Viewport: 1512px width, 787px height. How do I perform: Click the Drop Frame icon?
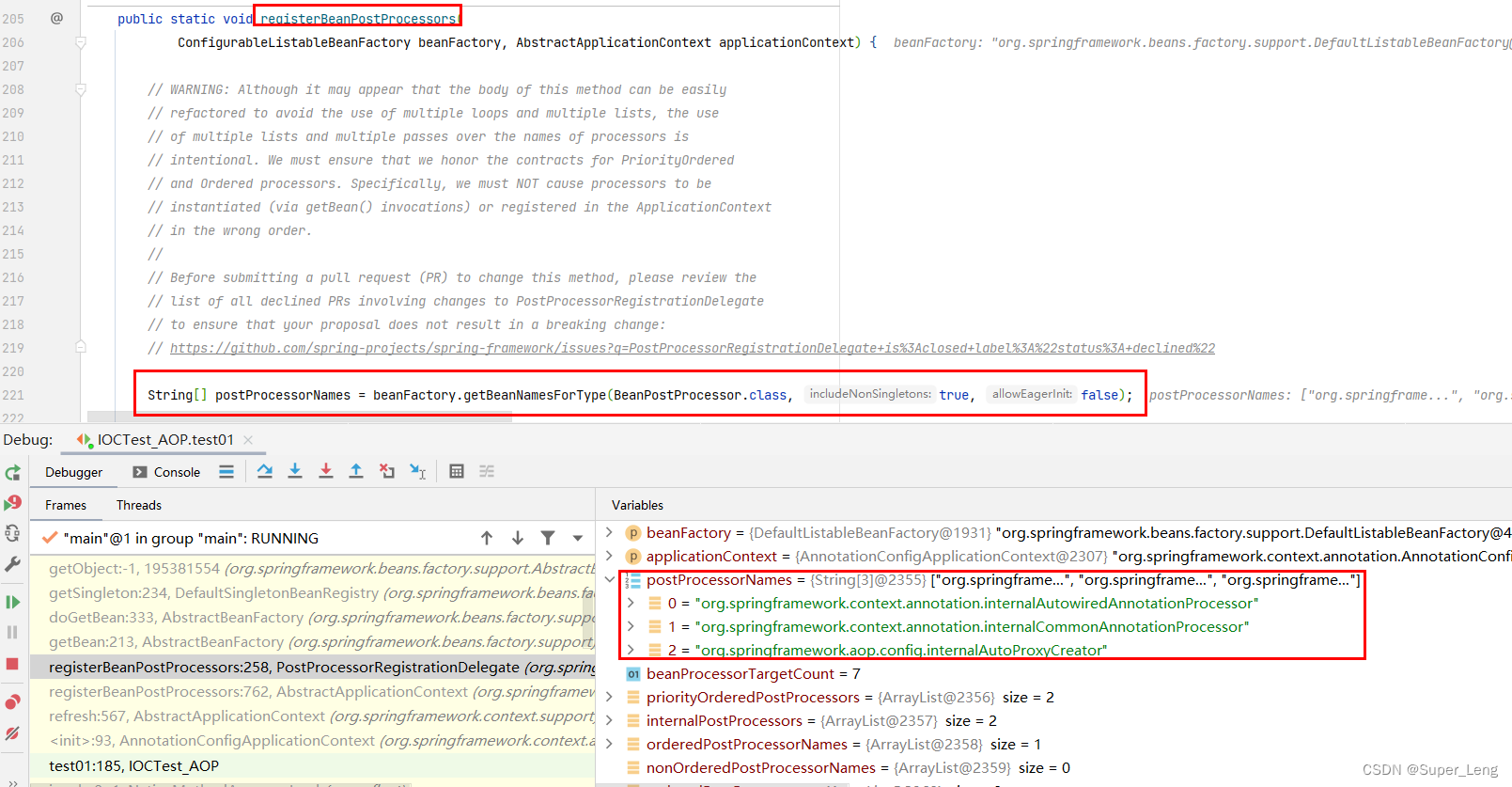(x=387, y=471)
